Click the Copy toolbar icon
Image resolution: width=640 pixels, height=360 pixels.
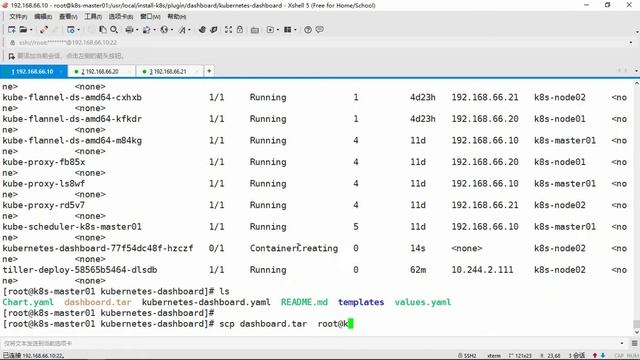(103, 29)
